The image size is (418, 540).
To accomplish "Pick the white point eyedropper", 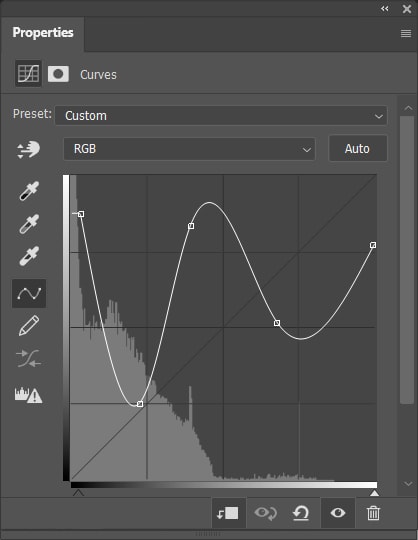I will point(29,256).
